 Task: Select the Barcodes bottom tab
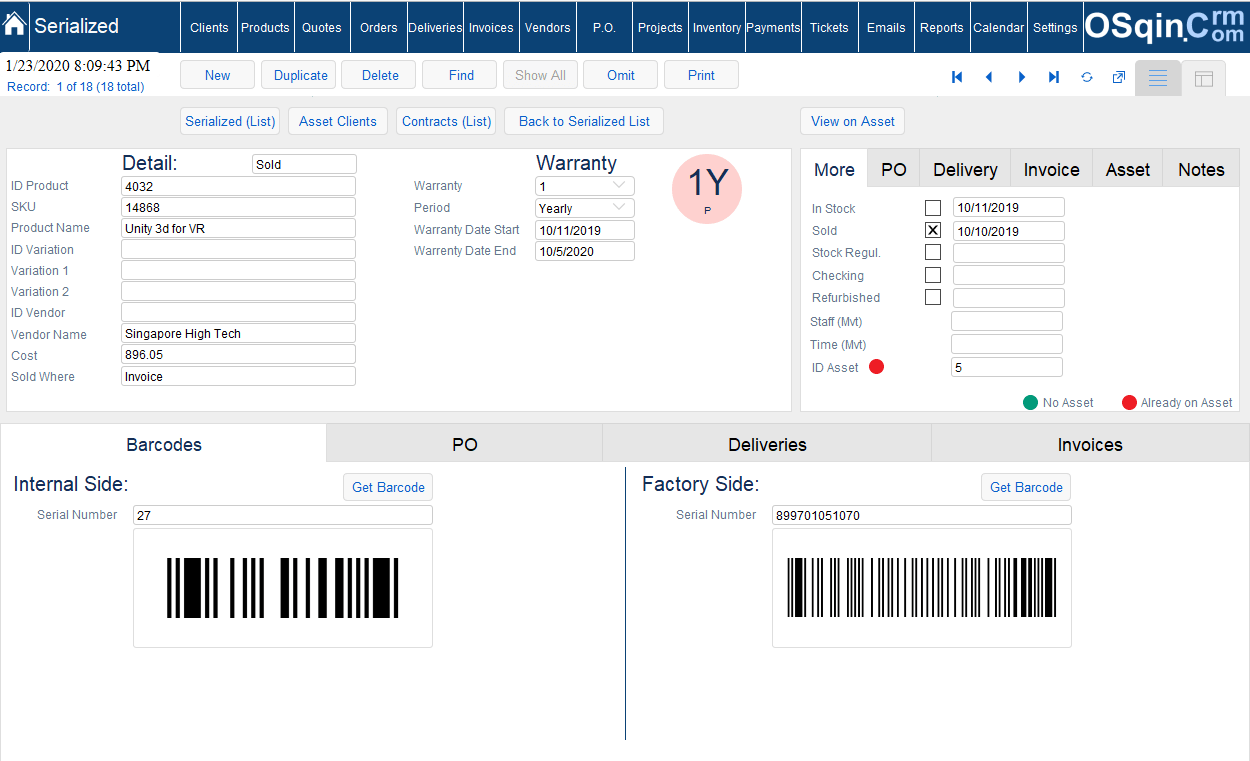[x=164, y=444]
